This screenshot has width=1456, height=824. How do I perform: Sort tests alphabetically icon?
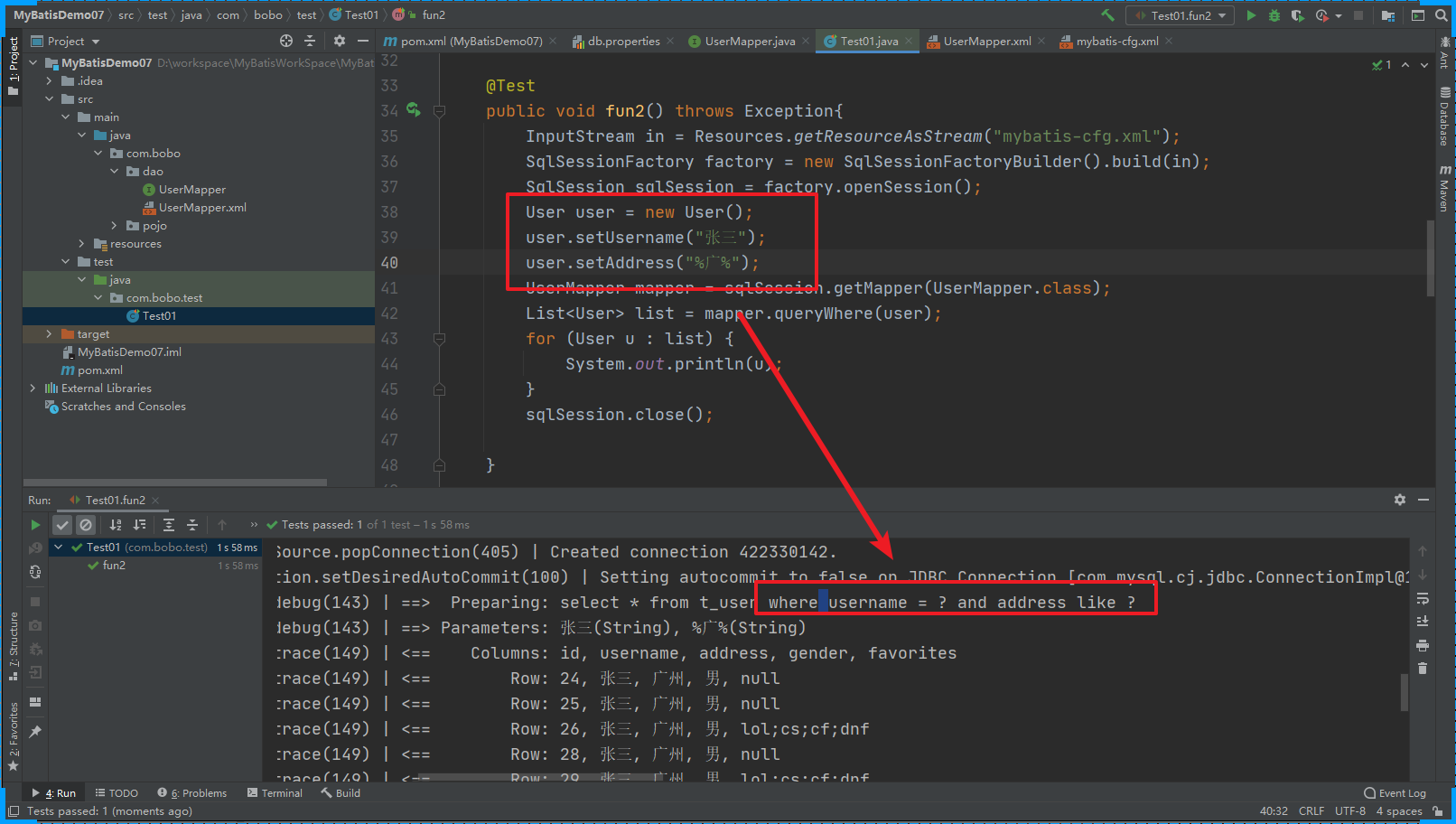click(x=116, y=525)
